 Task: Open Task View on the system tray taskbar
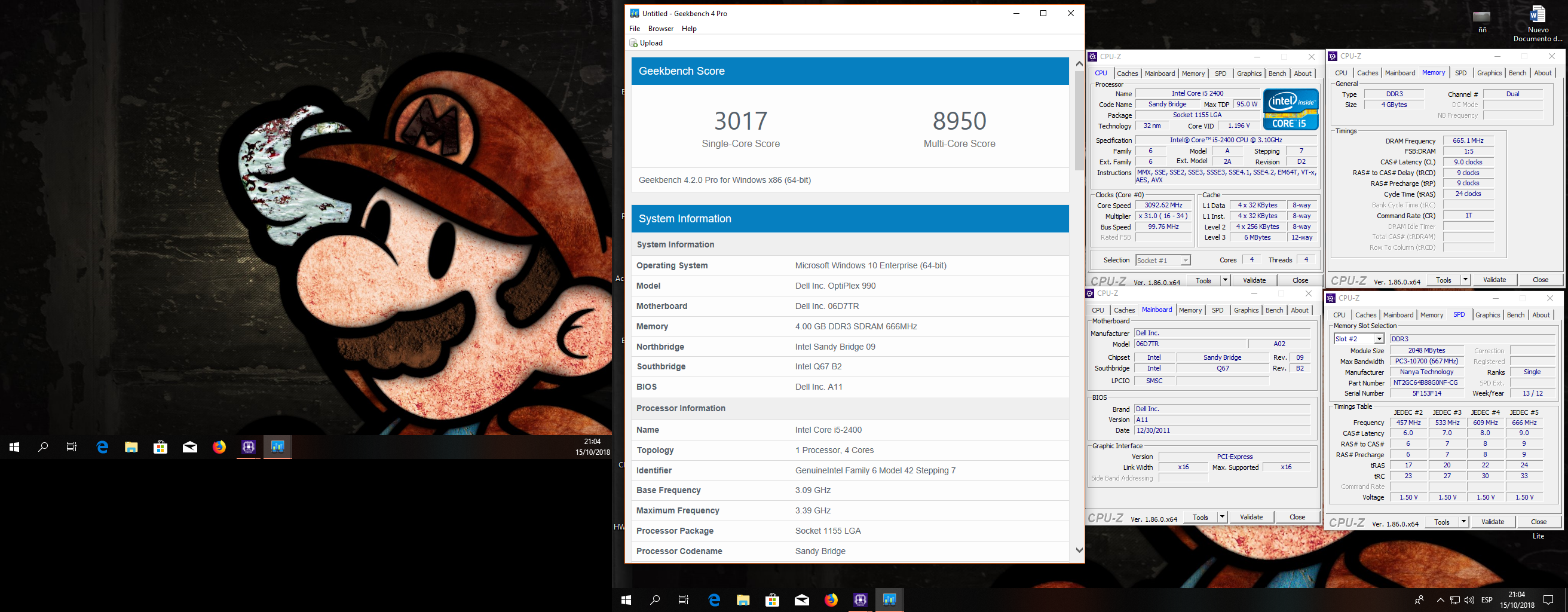(x=684, y=600)
